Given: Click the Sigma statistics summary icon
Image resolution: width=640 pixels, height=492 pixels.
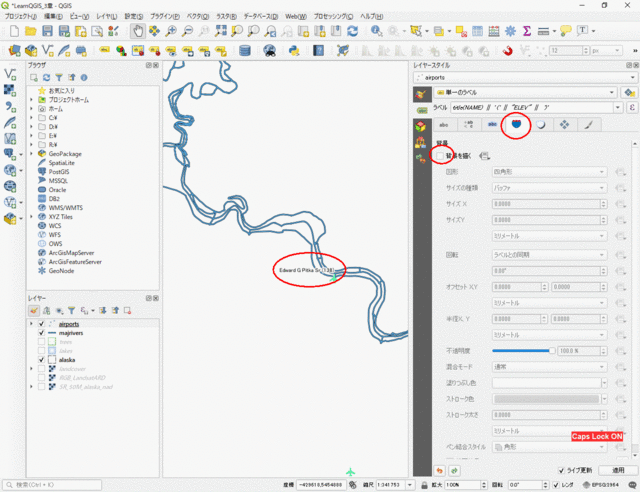Looking at the screenshot, I should click(x=527, y=31).
